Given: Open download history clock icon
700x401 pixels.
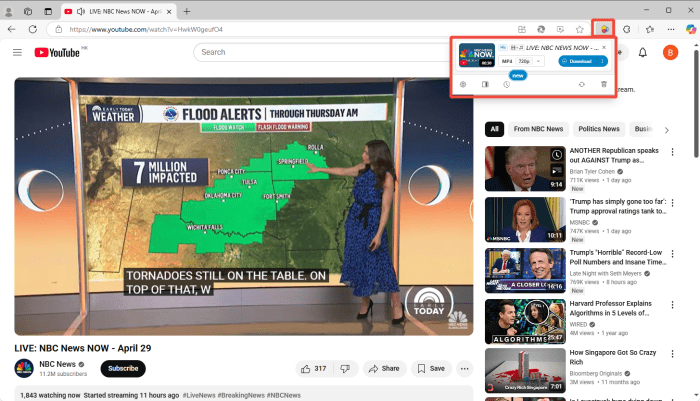Looking at the screenshot, I should click(x=507, y=84).
